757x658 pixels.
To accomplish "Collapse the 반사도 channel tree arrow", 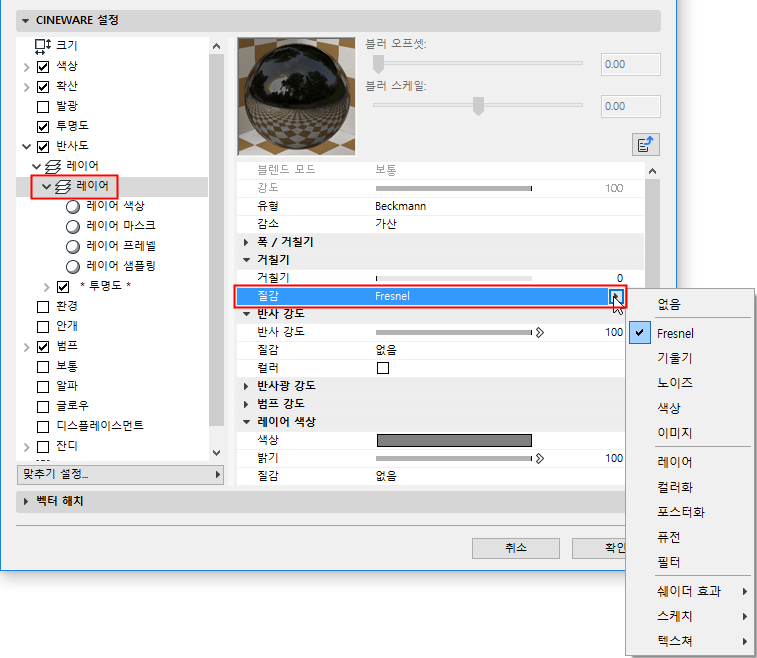I will pos(27,147).
